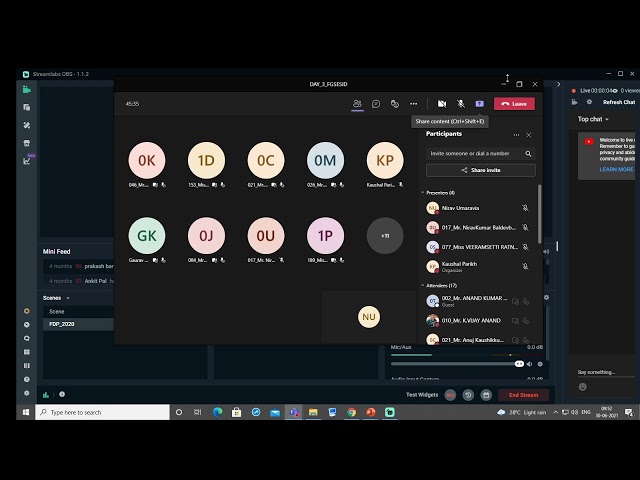Click the 0C participant avatar

click(x=266, y=160)
